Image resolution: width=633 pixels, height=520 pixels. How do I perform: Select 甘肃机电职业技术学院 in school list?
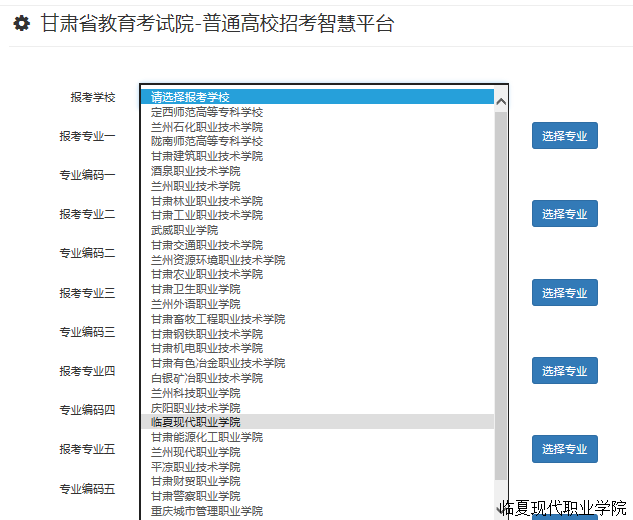coord(318,348)
